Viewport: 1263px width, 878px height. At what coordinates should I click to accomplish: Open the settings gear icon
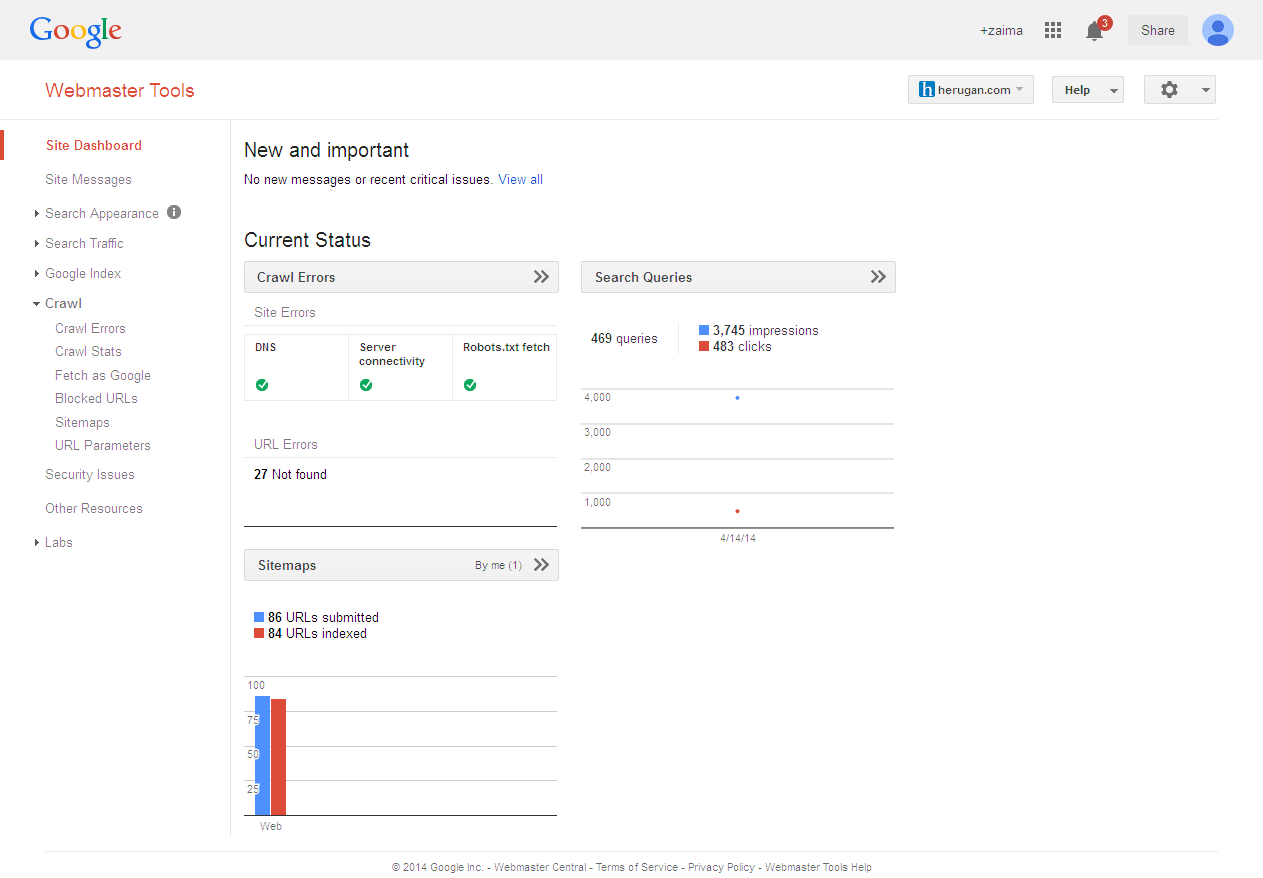click(x=1169, y=90)
